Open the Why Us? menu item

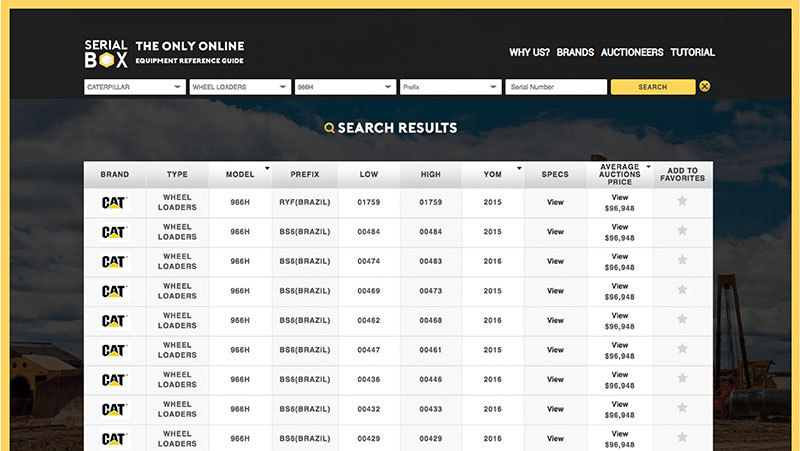(529, 52)
